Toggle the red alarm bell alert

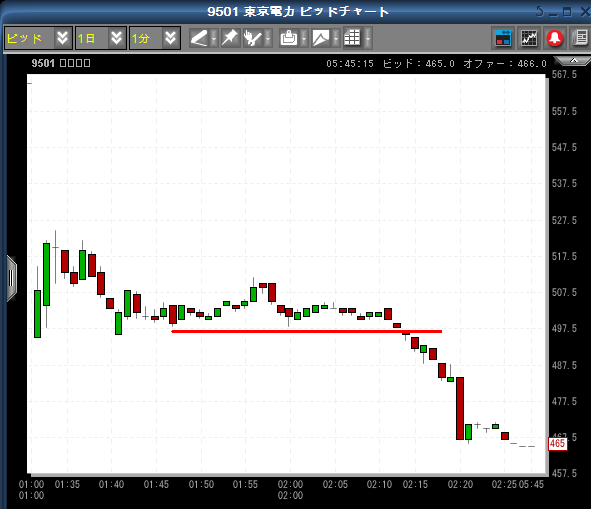[x=554, y=38]
